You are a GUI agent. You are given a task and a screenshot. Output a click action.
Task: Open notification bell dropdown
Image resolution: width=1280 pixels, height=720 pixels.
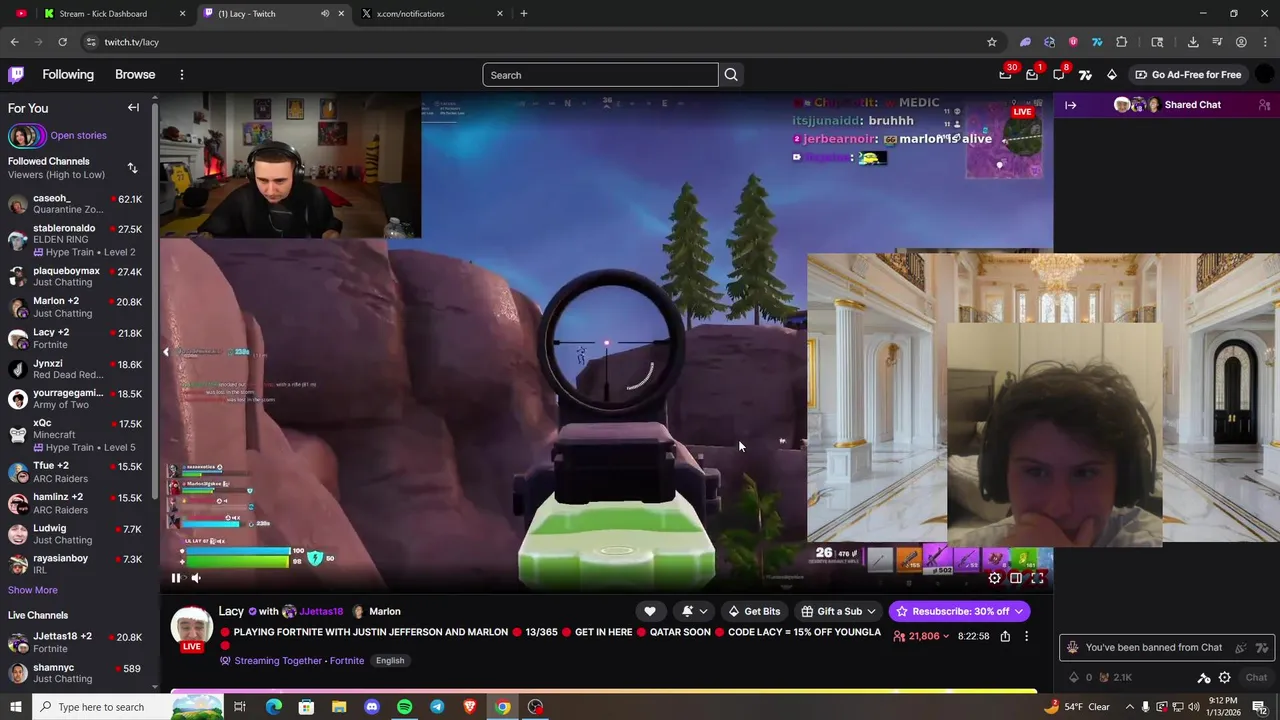[694, 611]
